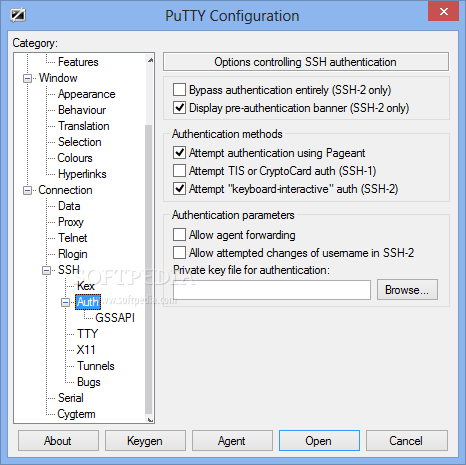This screenshot has width=466, height=465.
Task: Select Translation in the tree
Action: click(84, 126)
